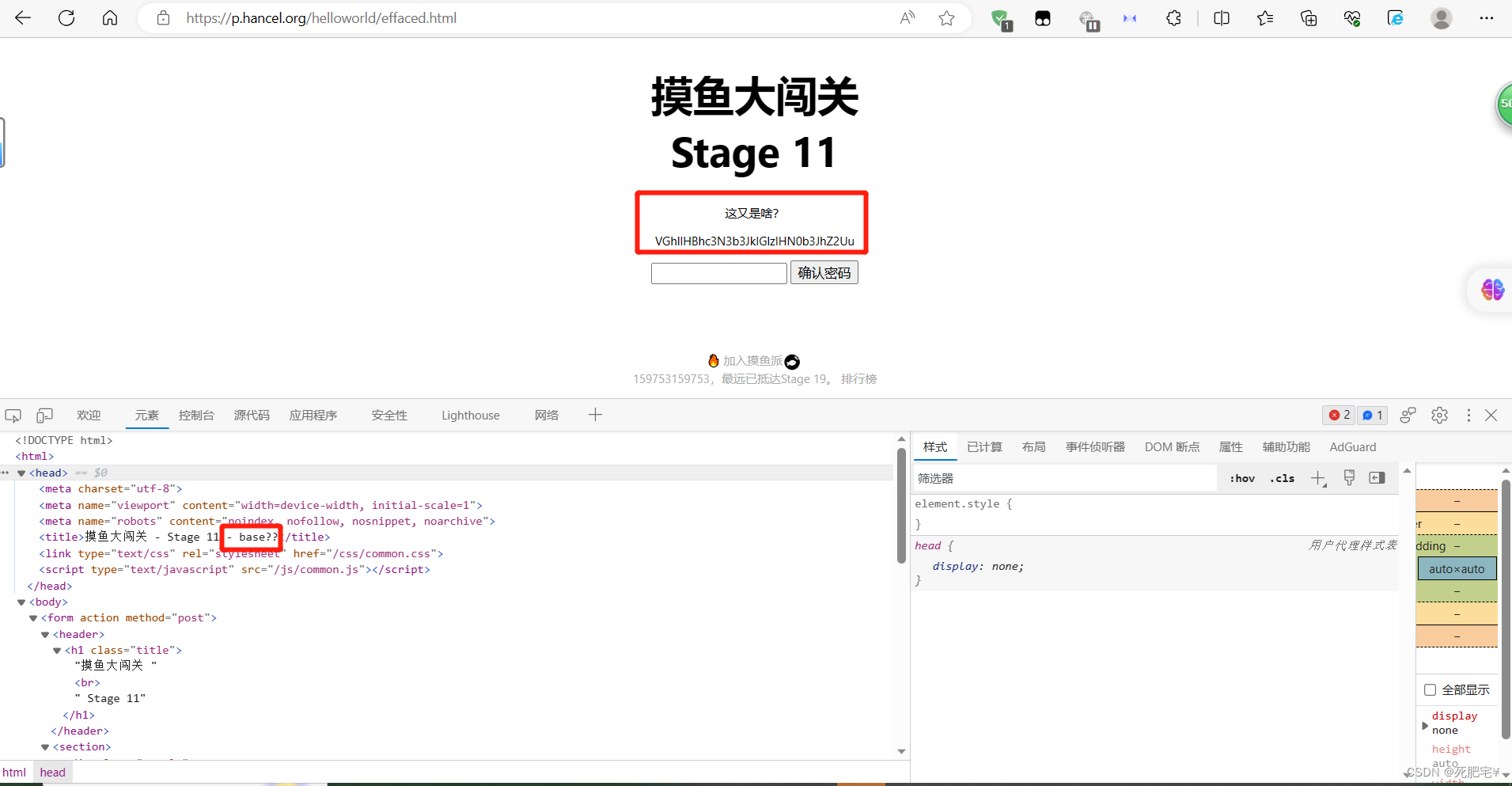Image resolution: width=1512 pixels, height=786 pixels.
Task: Open DevTools settings gear
Action: pyautogui.click(x=1439, y=415)
